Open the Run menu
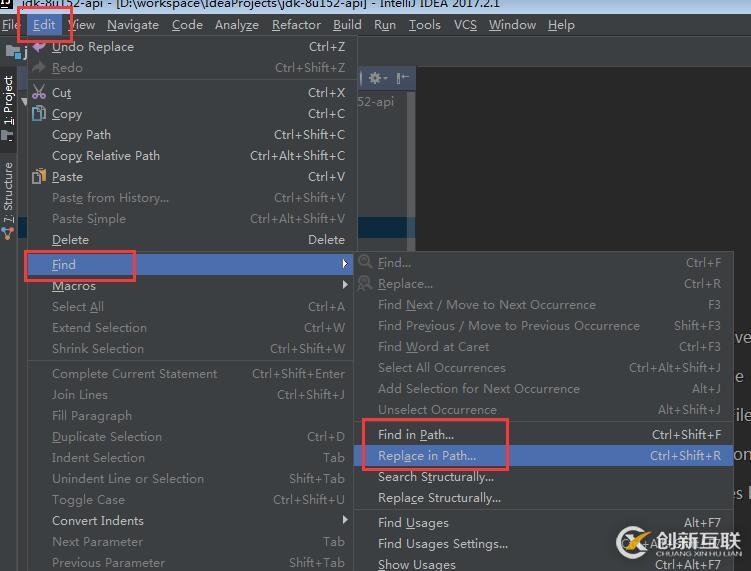Viewport: 751px width, 571px height. [x=385, y=25]
